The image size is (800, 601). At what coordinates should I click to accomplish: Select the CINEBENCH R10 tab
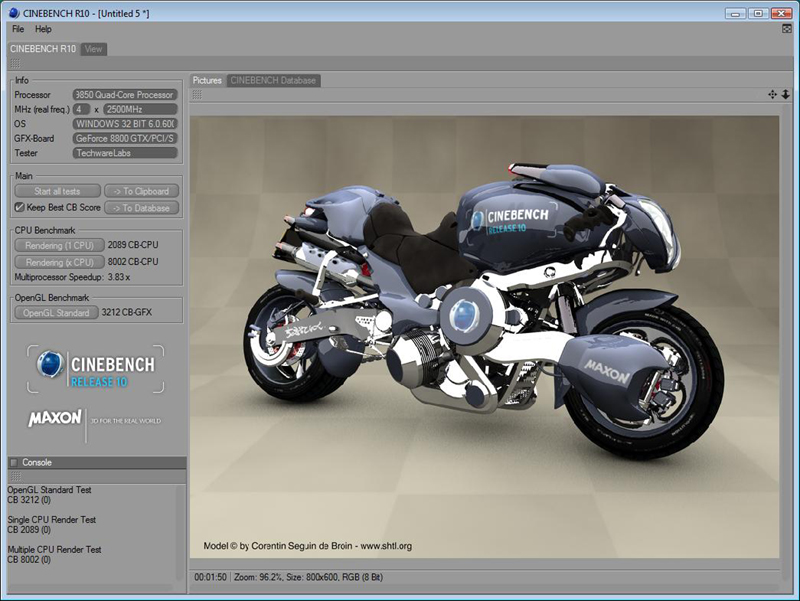coord(43,49)
